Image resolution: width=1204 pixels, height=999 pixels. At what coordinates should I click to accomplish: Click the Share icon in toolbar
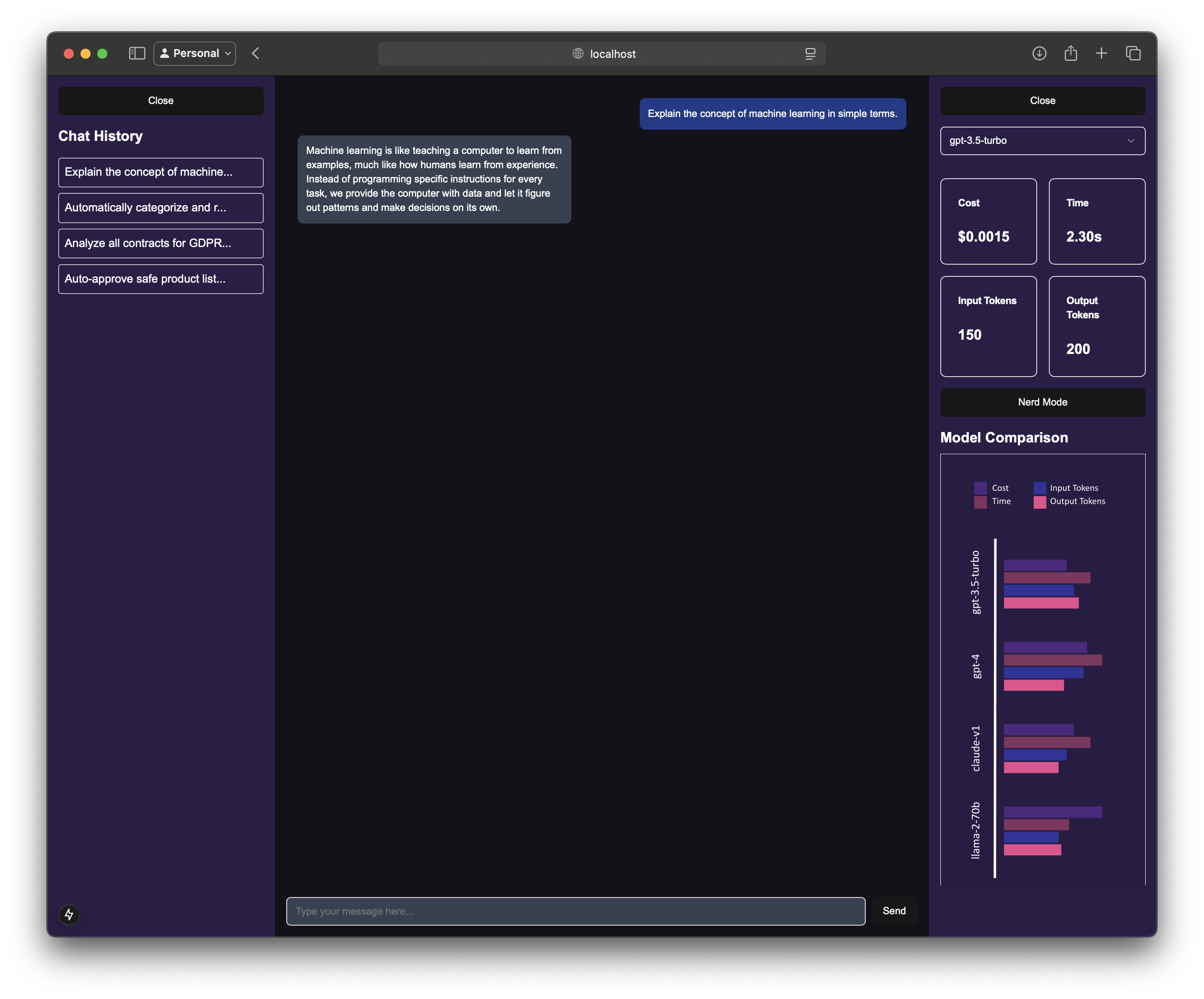click(x=1070, y=53)
